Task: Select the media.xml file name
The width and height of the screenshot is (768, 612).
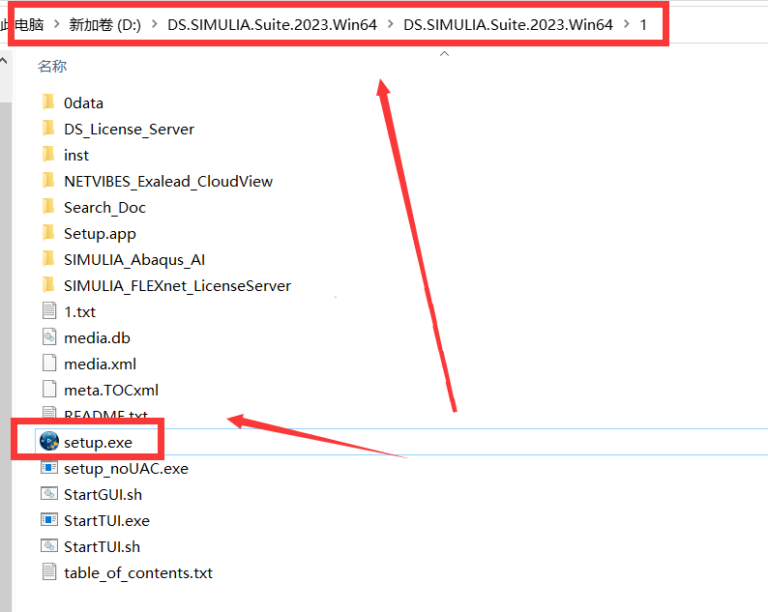Action: 100,364
